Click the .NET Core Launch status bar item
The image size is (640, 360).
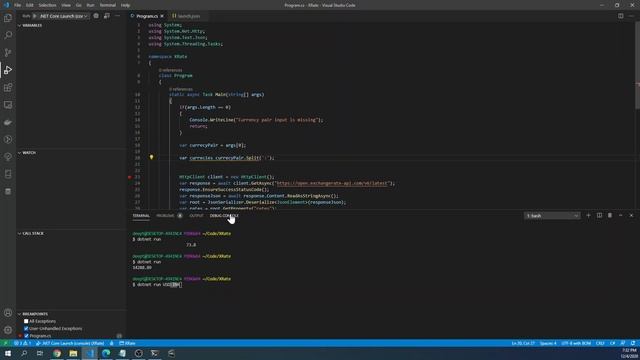click(70, 343)
